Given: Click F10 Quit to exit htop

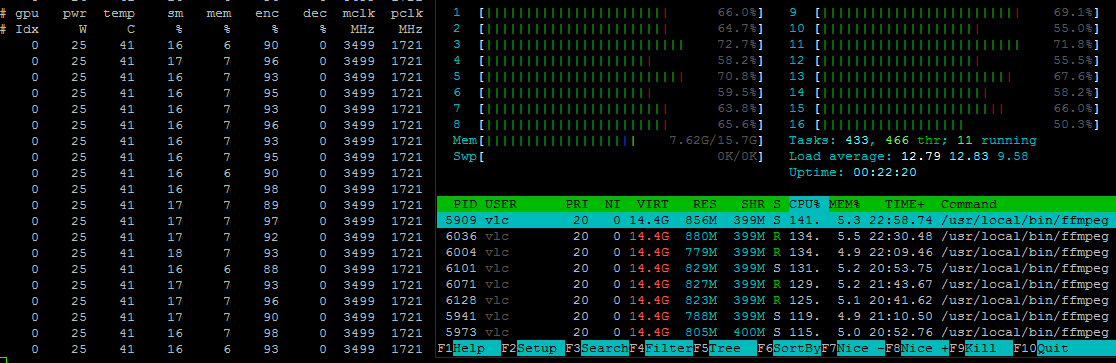Looking at the screenshot, I should [1064, 348].
